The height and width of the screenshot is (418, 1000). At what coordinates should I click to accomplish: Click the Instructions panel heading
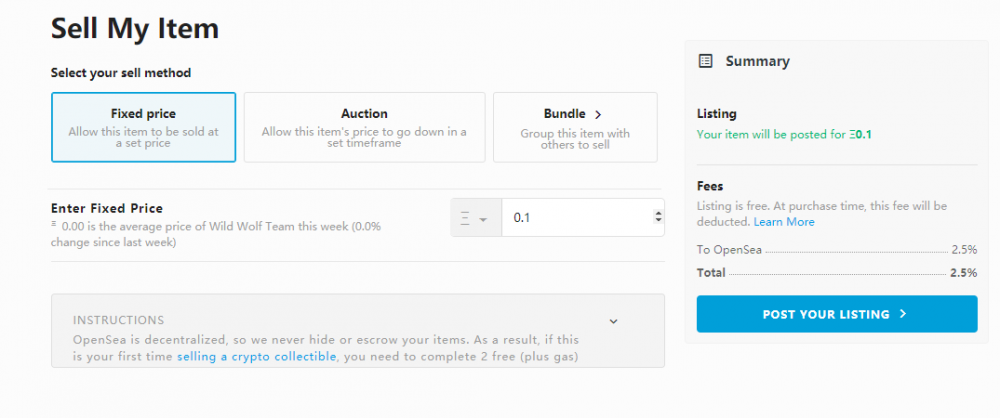click(x=118, y=320)
